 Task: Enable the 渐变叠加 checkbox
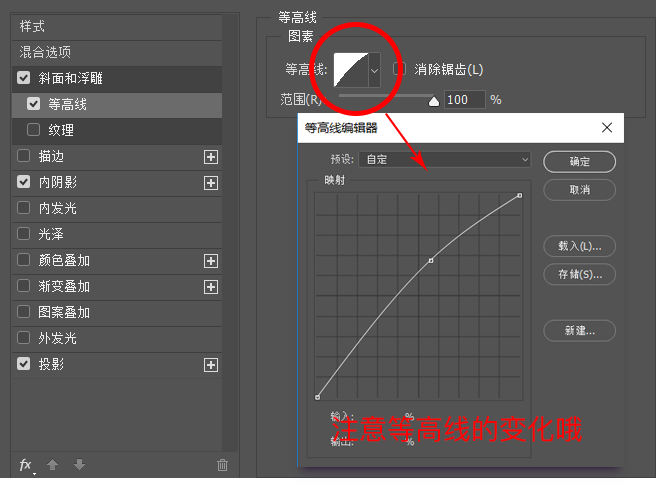tap(24, 285)
